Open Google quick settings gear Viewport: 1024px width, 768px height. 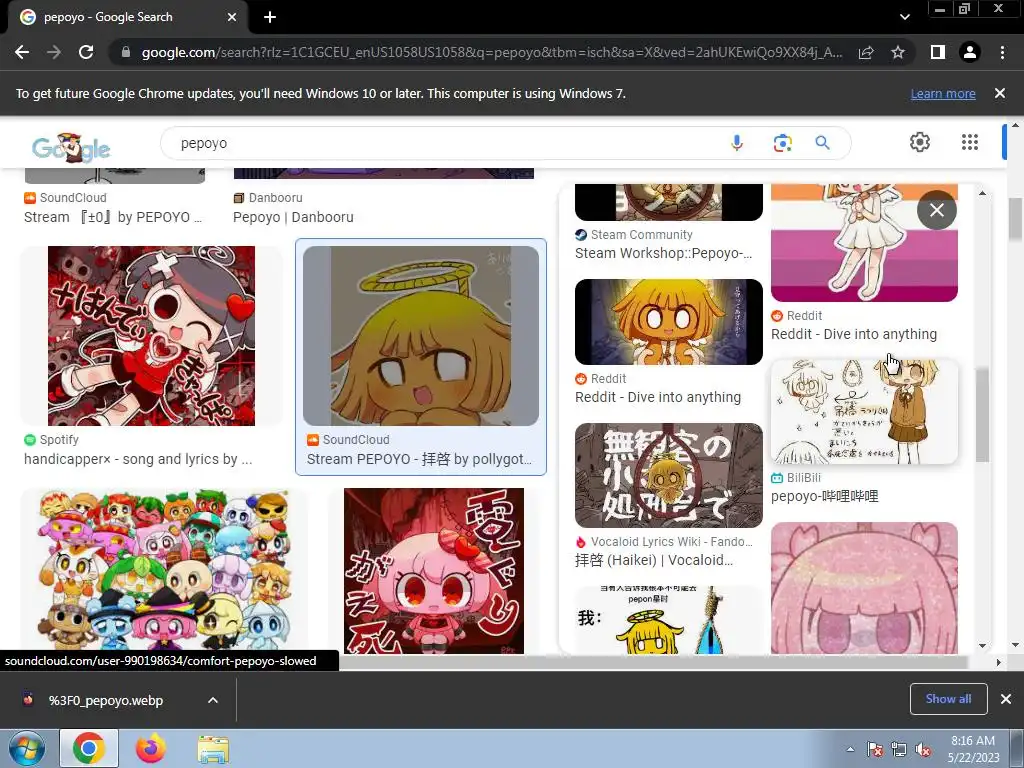[920, 142]
